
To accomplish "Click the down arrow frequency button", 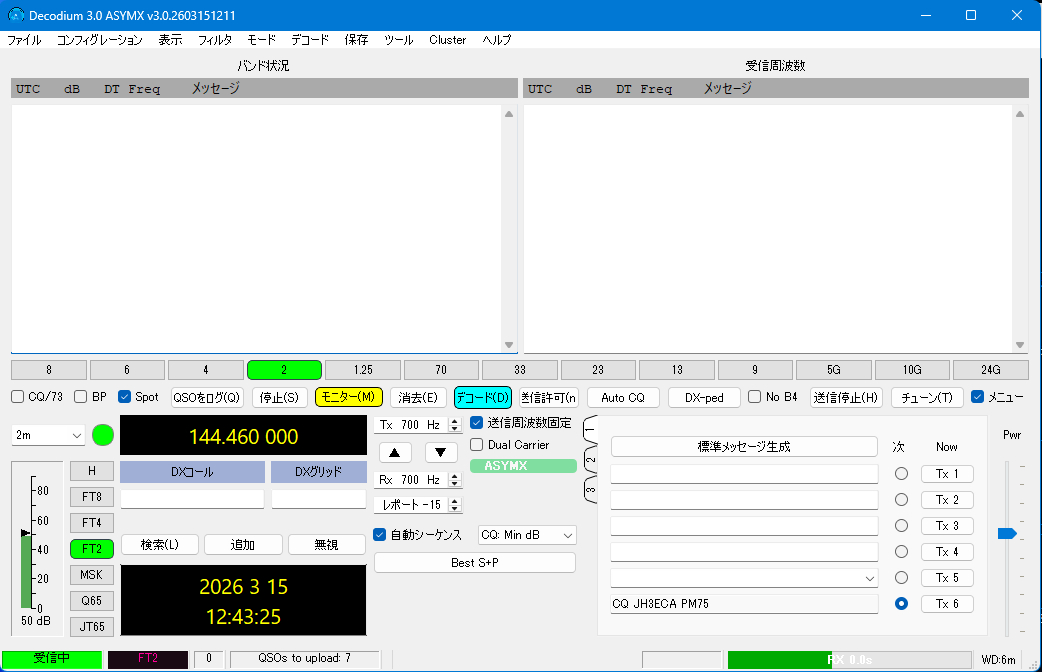I will (441, 452).
